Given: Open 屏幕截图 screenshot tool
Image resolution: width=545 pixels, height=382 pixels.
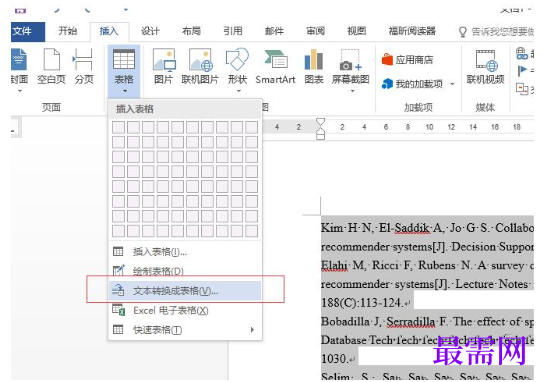Looking at the screenshot, I should tap(350, 67).
